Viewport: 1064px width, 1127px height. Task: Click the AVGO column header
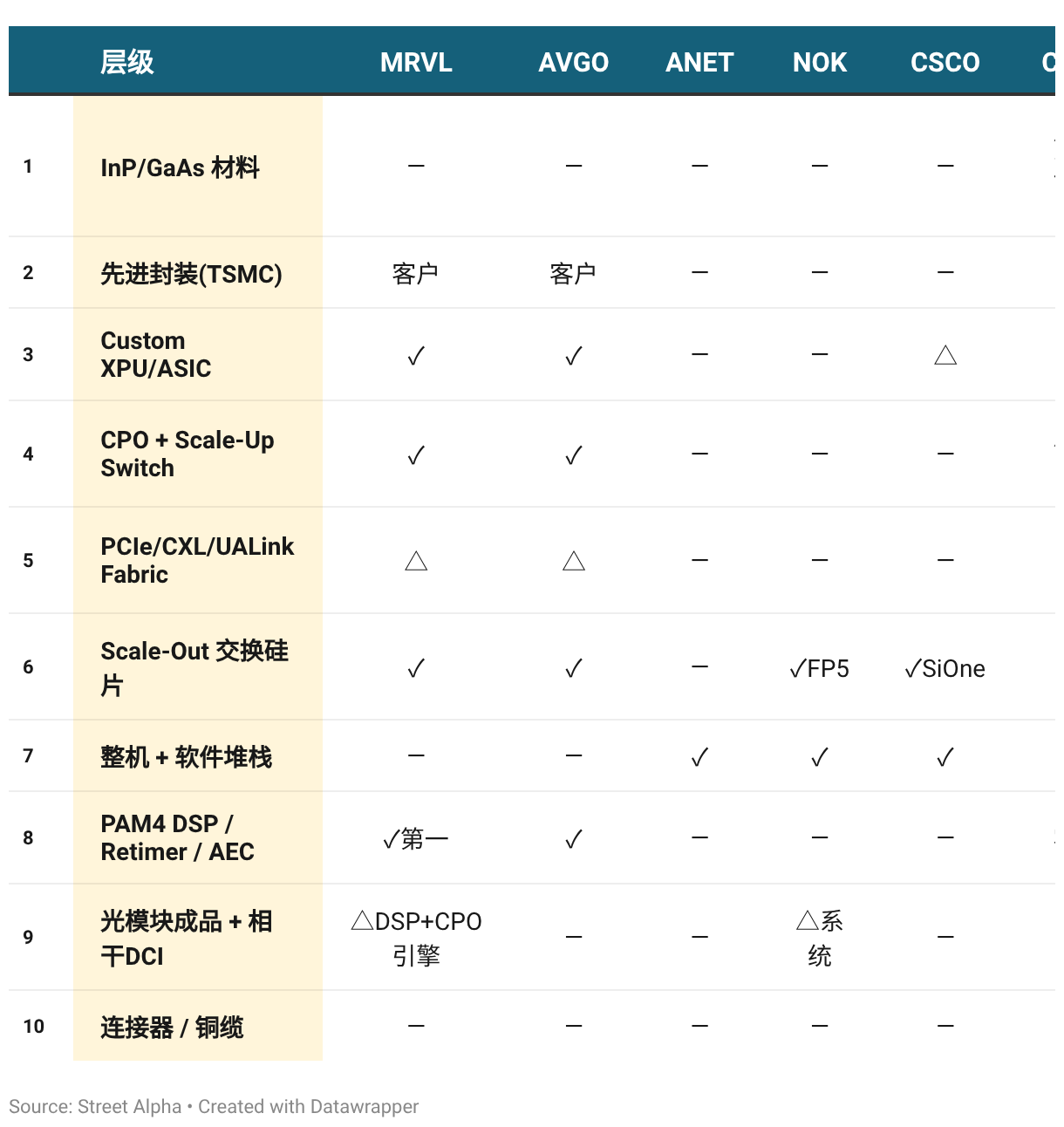pyautogui.click(x=573, y=62)
